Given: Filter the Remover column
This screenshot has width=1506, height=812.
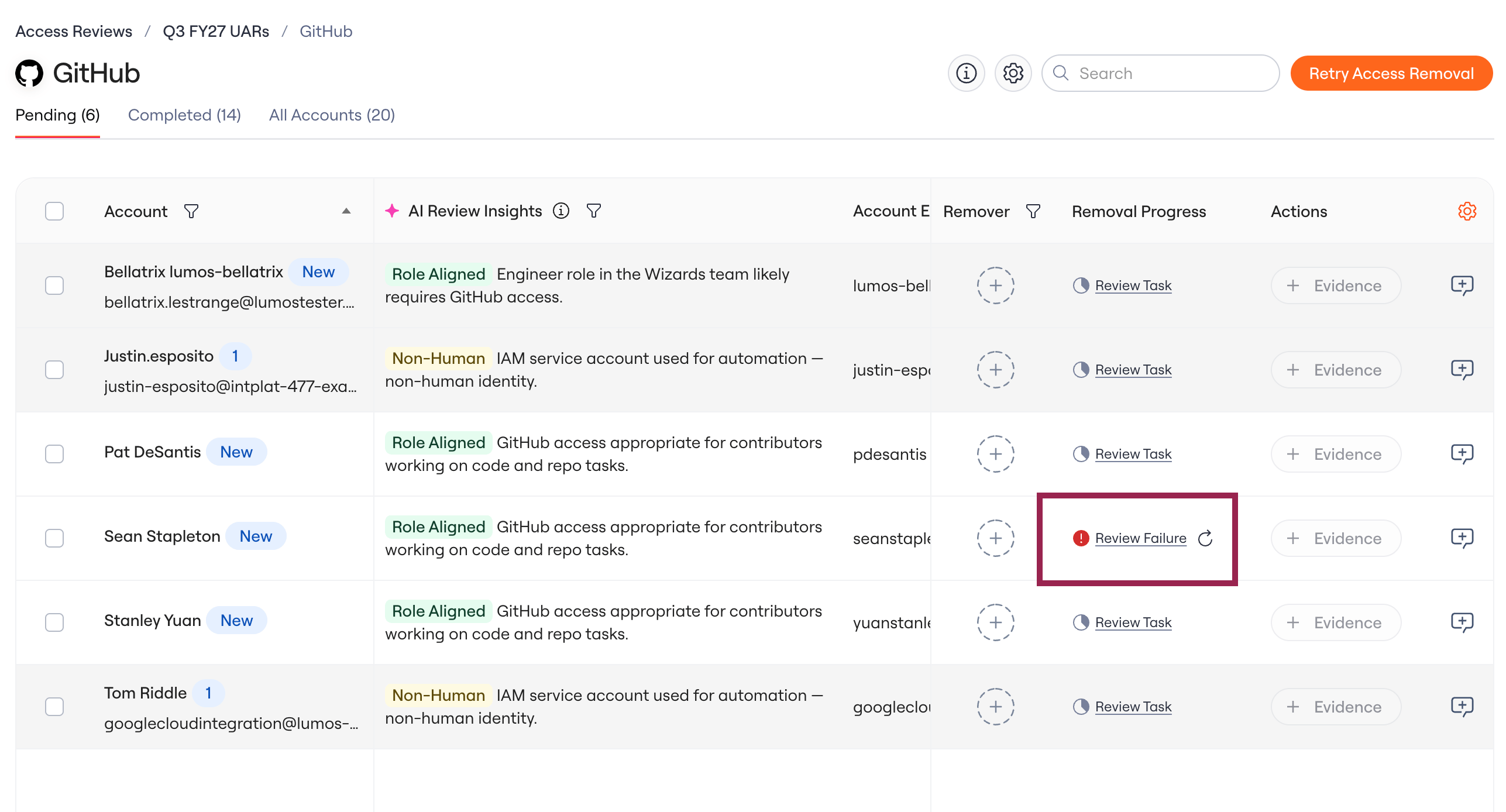Looking at the screenshot, I should click(x=1033, y=211).
